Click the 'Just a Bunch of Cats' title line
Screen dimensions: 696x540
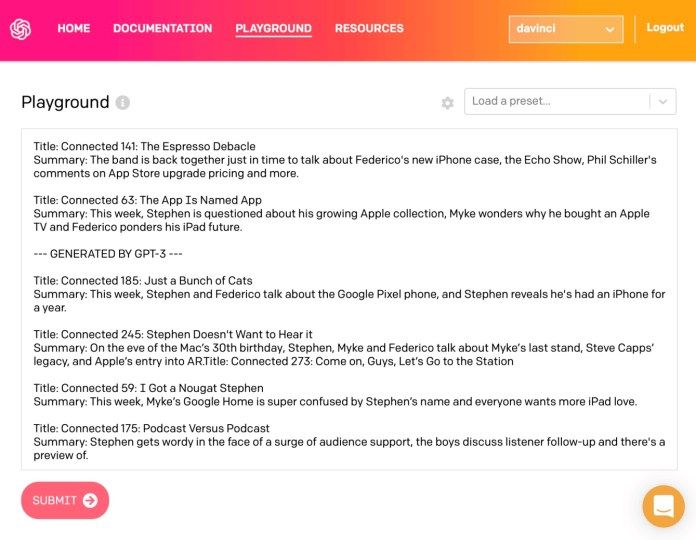point(143,281)
